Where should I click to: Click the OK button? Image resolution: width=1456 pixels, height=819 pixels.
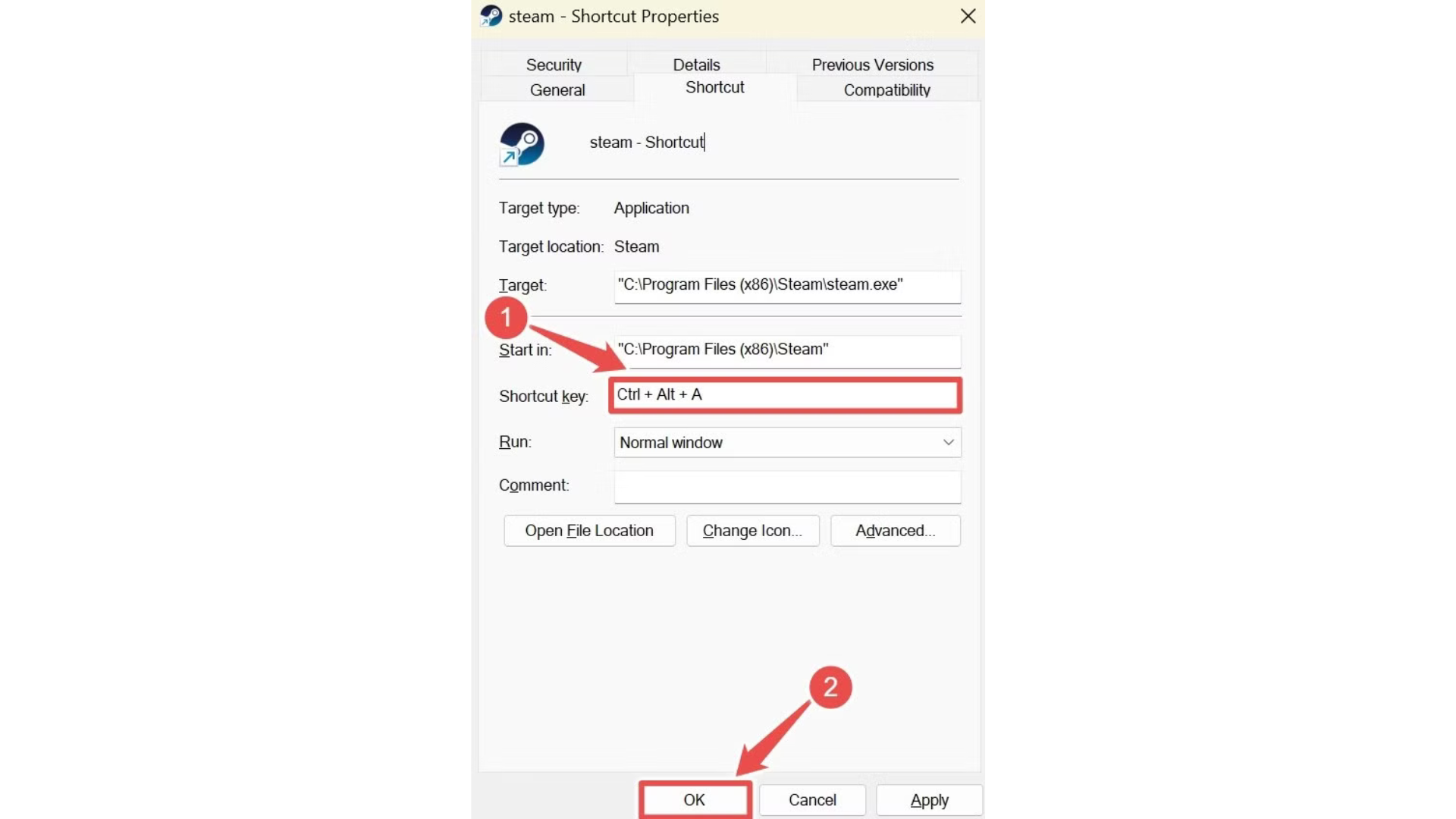click(x=694, y=800)
